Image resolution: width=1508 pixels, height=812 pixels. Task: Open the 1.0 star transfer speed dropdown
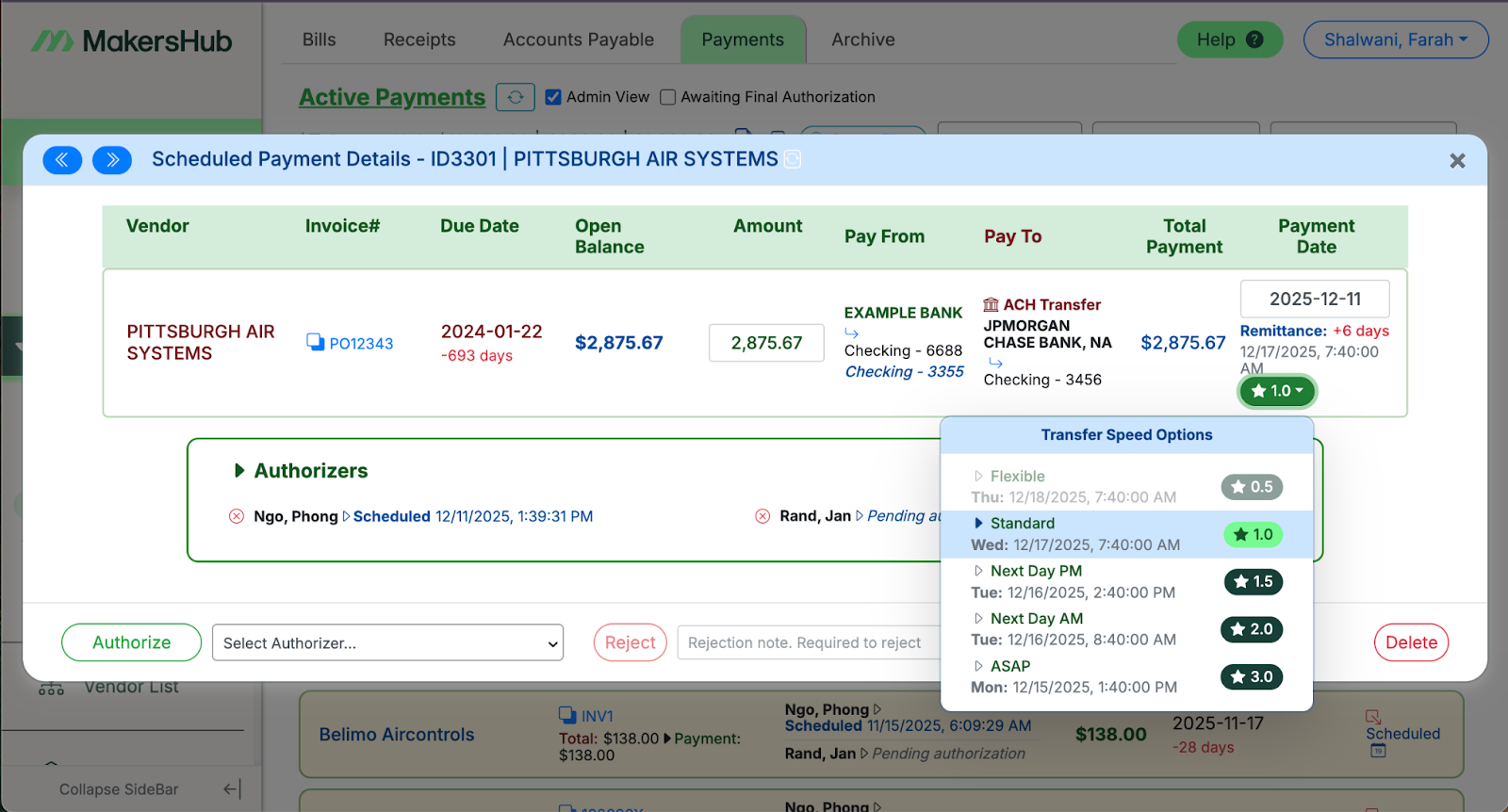point(1277,391)
